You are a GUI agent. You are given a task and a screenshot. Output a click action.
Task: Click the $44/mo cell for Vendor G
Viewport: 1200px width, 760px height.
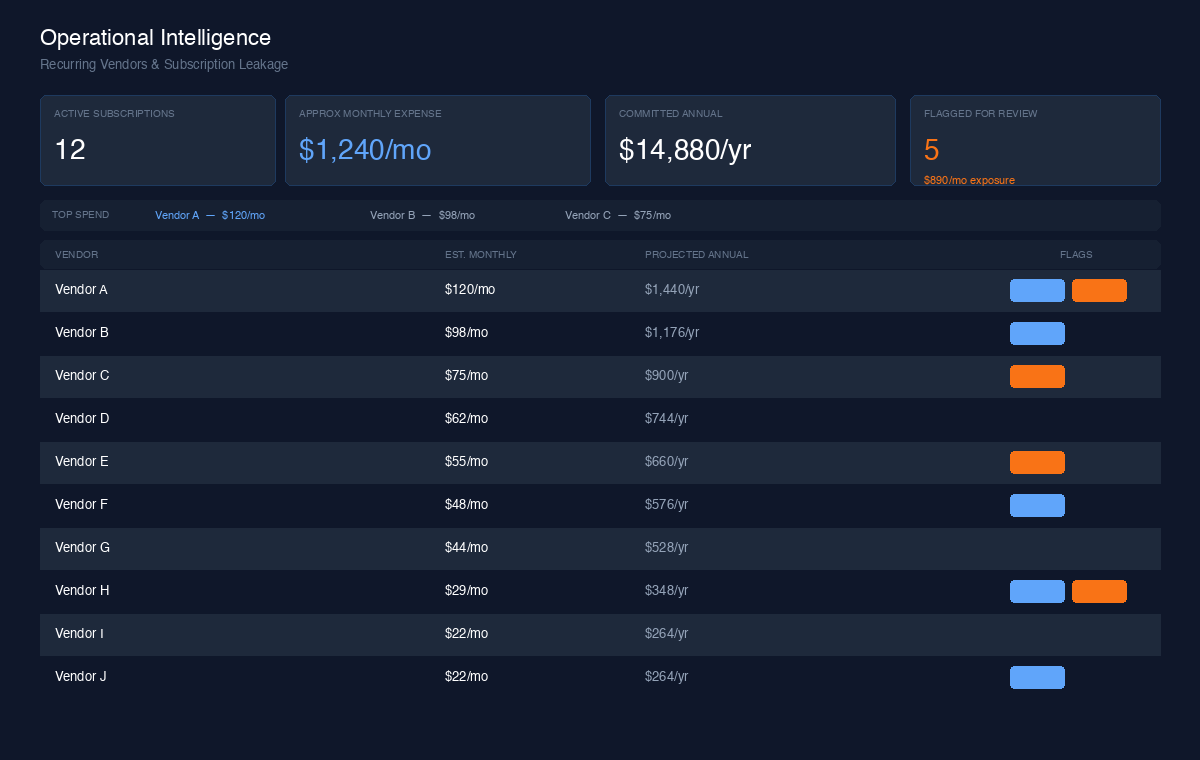point(467,548)
